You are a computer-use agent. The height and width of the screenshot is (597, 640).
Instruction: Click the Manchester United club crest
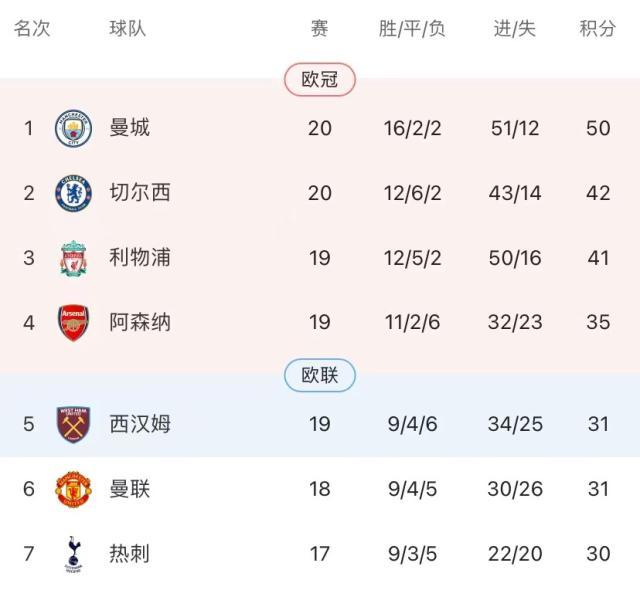tap(73, 489)
